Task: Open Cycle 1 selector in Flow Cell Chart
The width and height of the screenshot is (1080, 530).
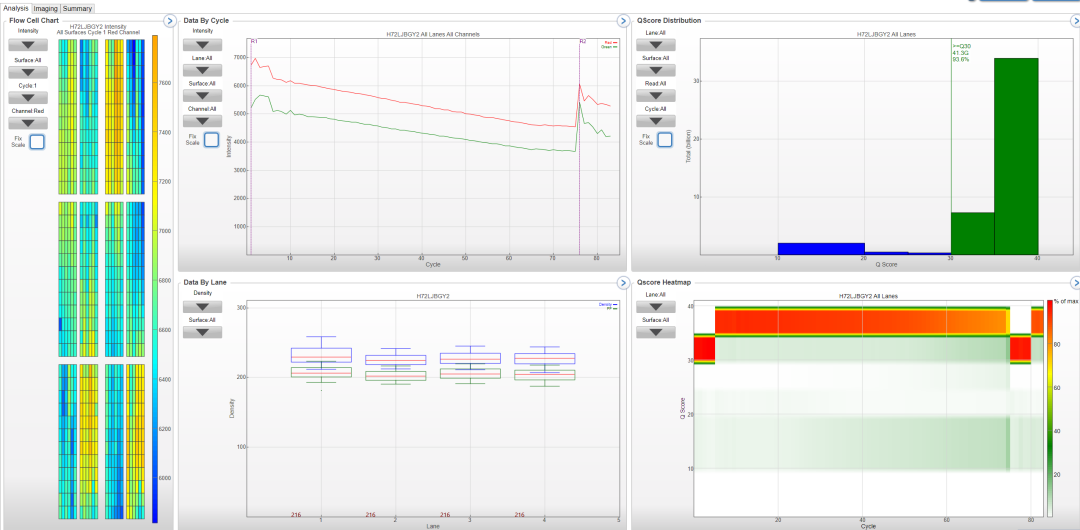Action: (27, 97)
